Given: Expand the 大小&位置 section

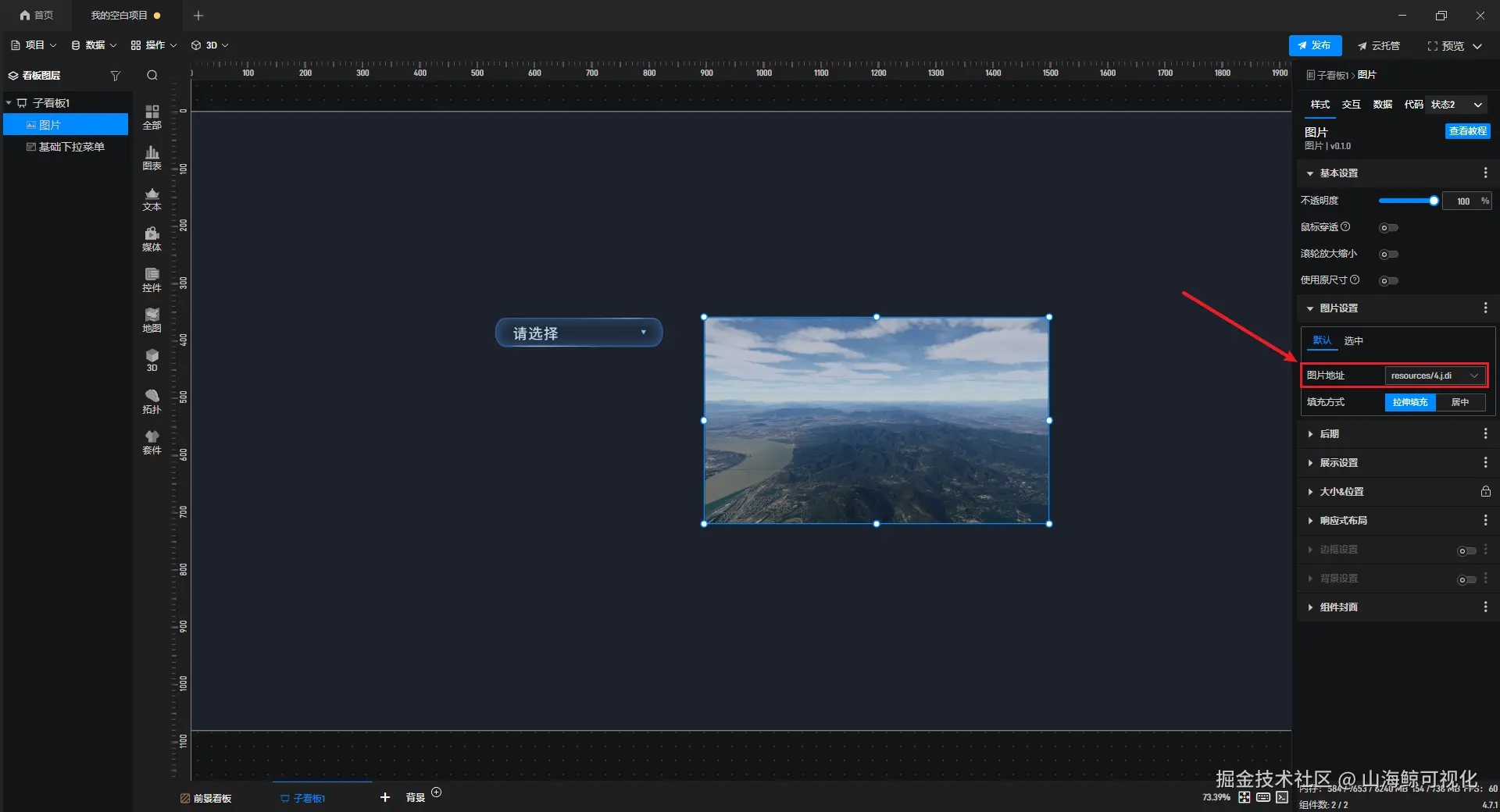Looking at the screenshot, I should pyautogui.click(x=1310, y=492).
